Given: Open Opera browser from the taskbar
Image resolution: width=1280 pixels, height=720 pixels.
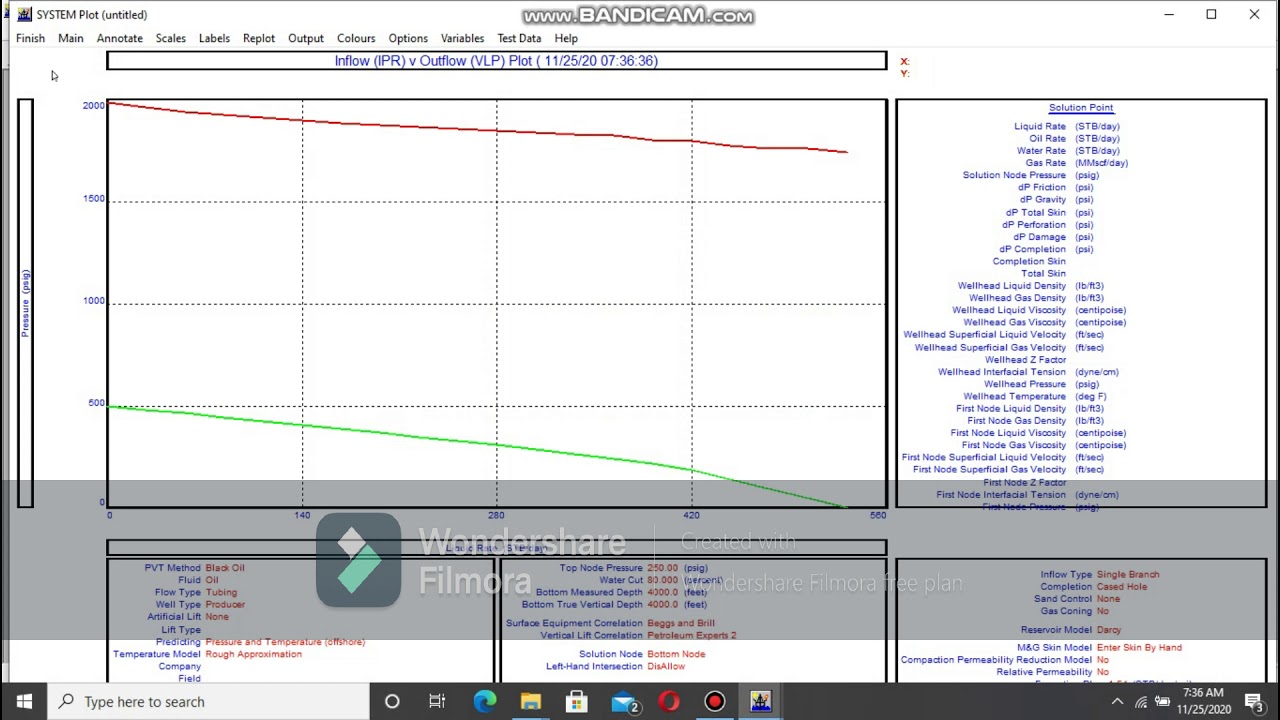Looking at the screenshot, I should [x=669, y=702].
